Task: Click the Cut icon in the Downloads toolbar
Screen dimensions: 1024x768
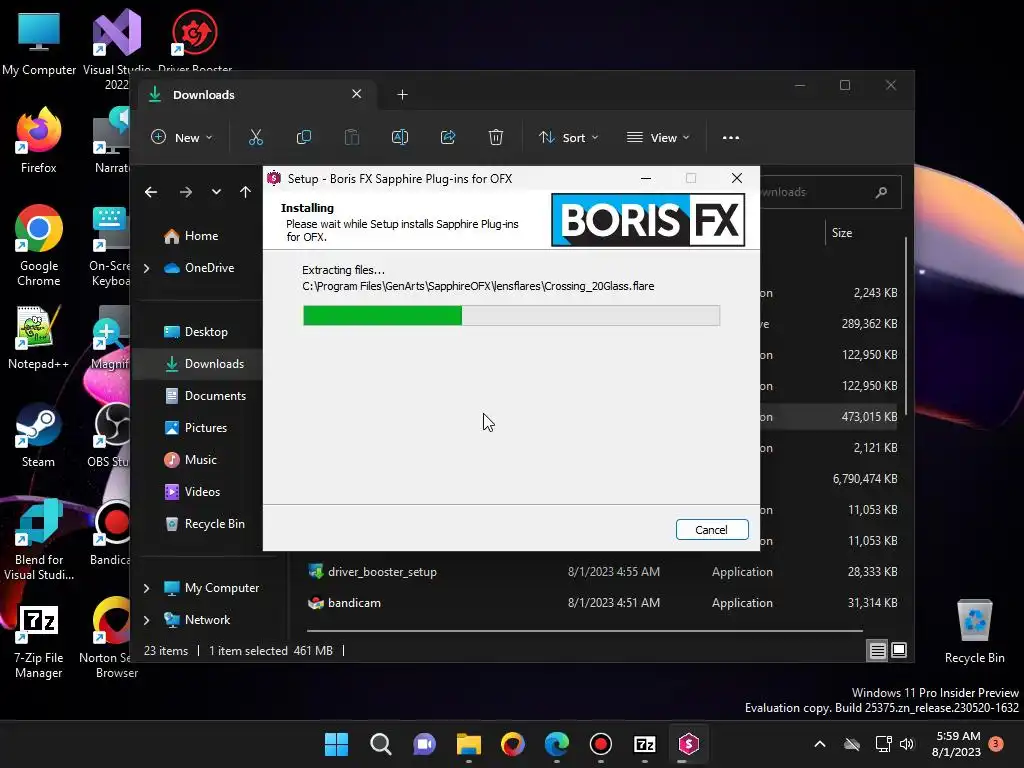Action: (x=256, y=137)
